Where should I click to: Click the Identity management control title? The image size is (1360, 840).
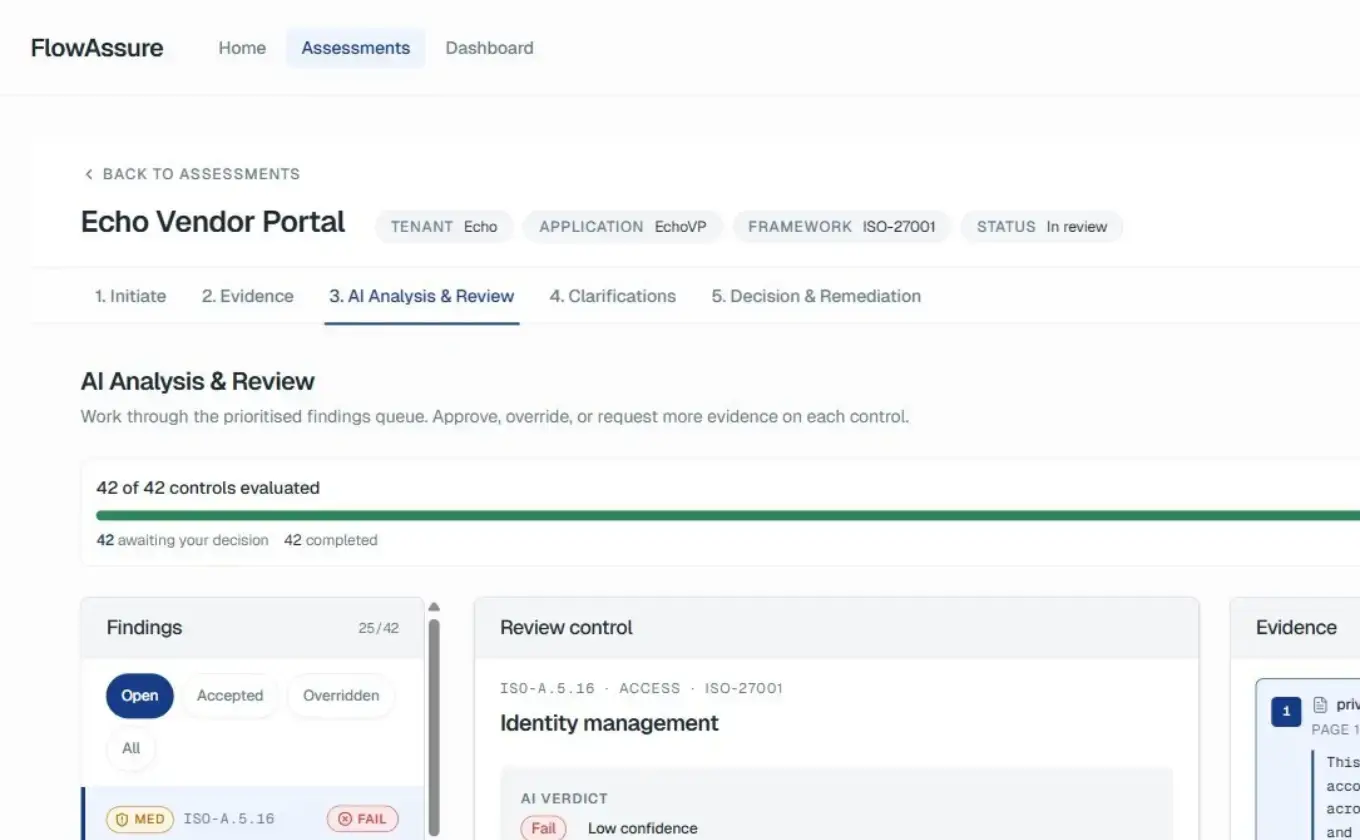tap(609, 723)
